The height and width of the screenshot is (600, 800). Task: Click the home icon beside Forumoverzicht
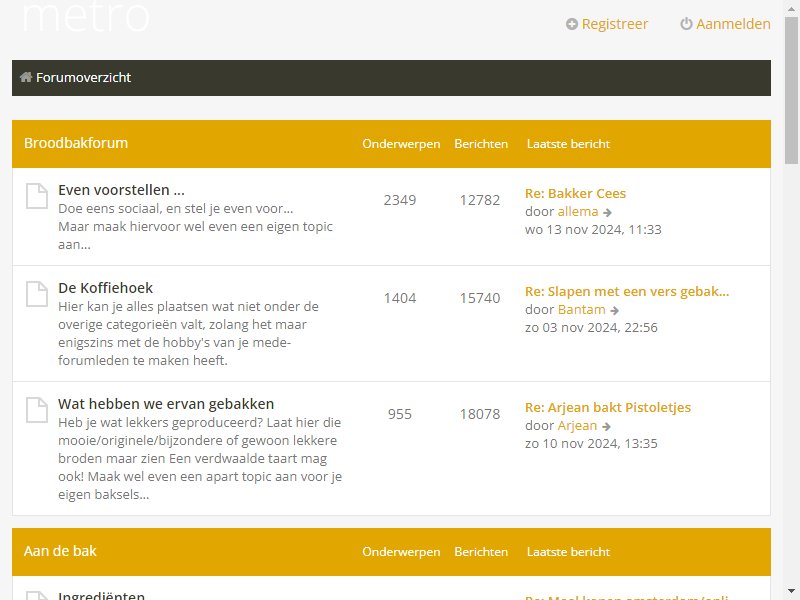[x=26, y=77]
